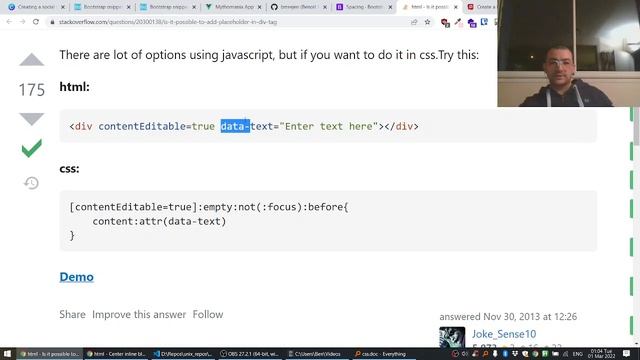Click the taskbar clock showing 01:04

[x=601, y=353]
